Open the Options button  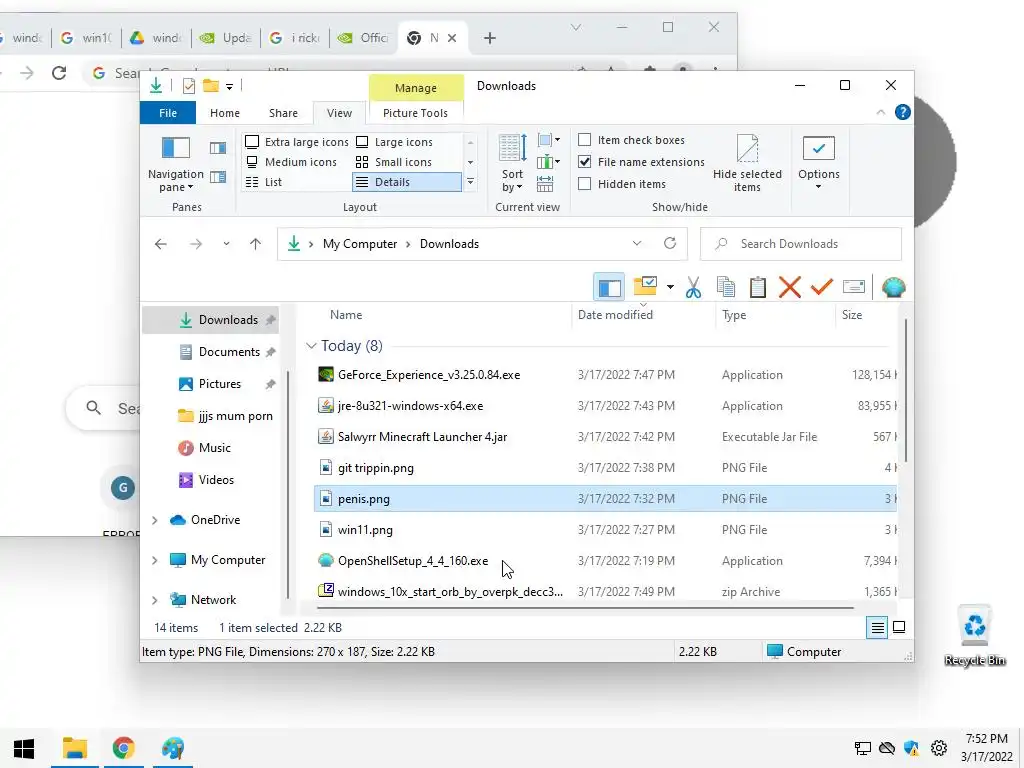(818, 163)
